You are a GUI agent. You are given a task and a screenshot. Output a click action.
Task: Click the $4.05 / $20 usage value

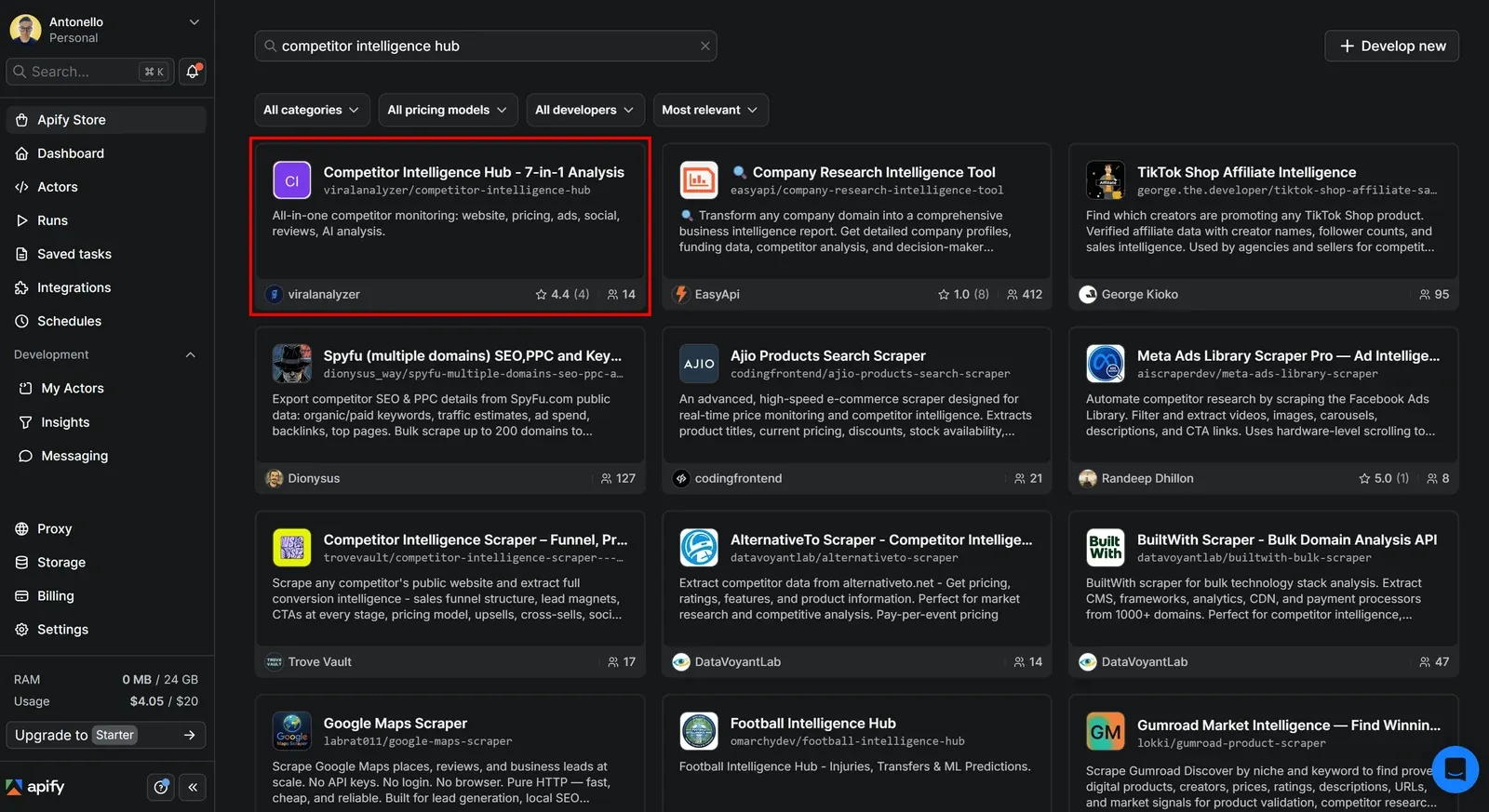click(x=164, y=701)
